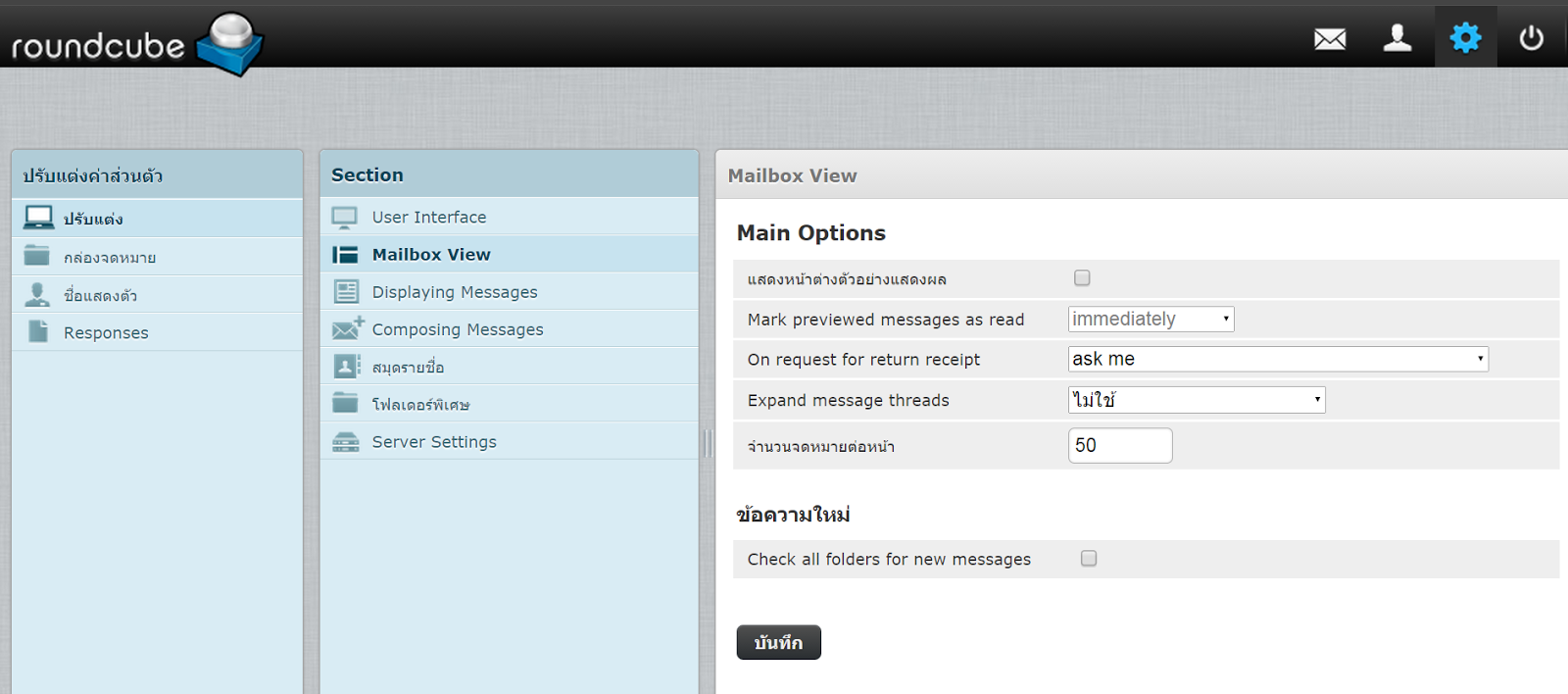Click the messages per page field
The height and width of the screenshot is (694, 1568).
1119,446
